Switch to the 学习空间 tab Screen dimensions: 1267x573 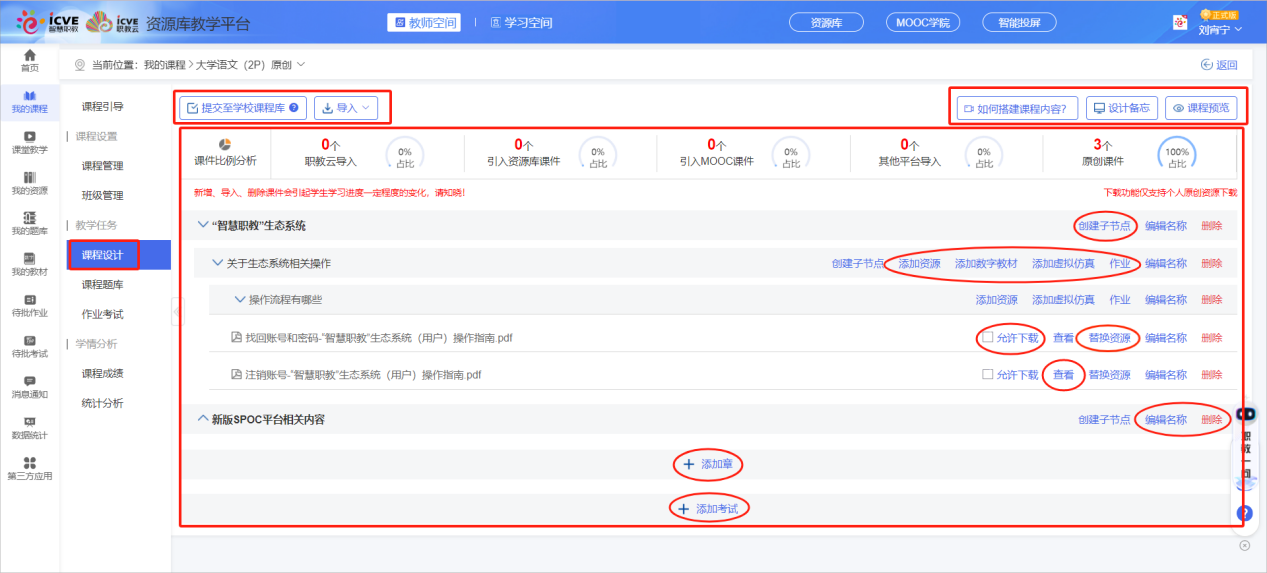coord(514,22)
